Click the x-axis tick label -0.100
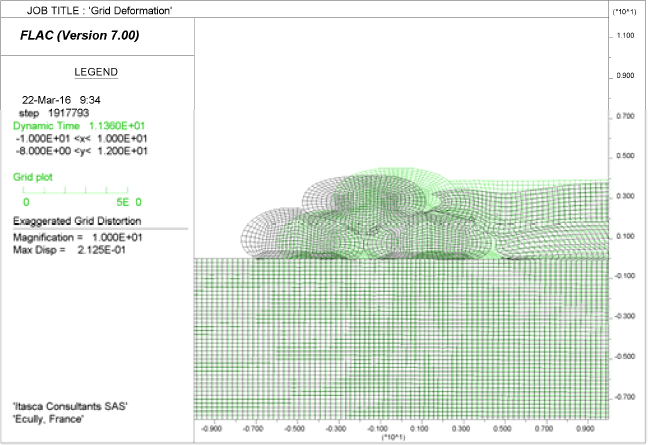 pos(377,428)
